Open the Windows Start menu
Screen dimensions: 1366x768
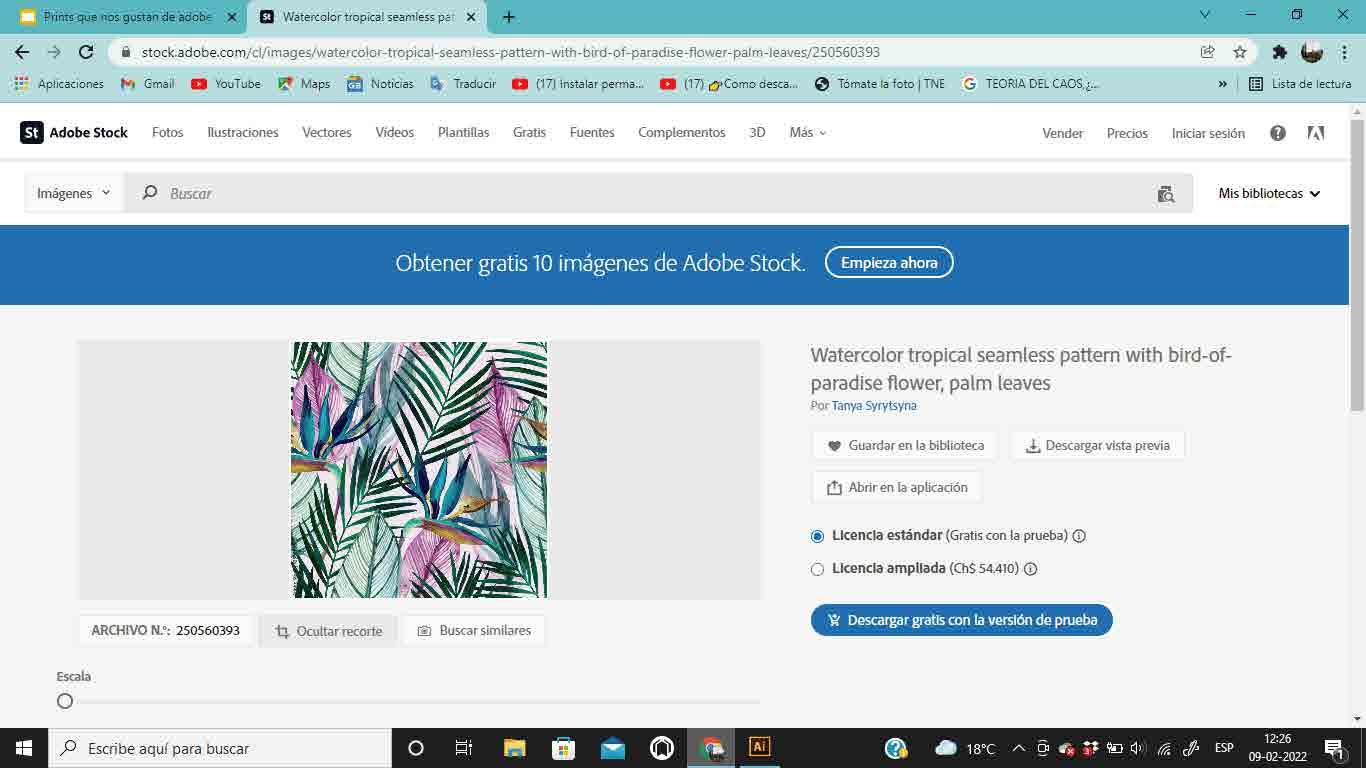pyautogui.click(x=23, y=748)
